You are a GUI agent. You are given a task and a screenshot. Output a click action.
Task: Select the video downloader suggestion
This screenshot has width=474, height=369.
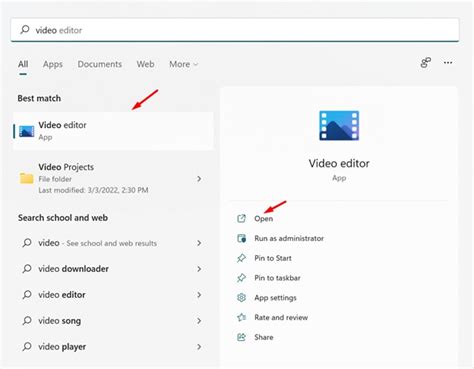(x=113, y=269)
